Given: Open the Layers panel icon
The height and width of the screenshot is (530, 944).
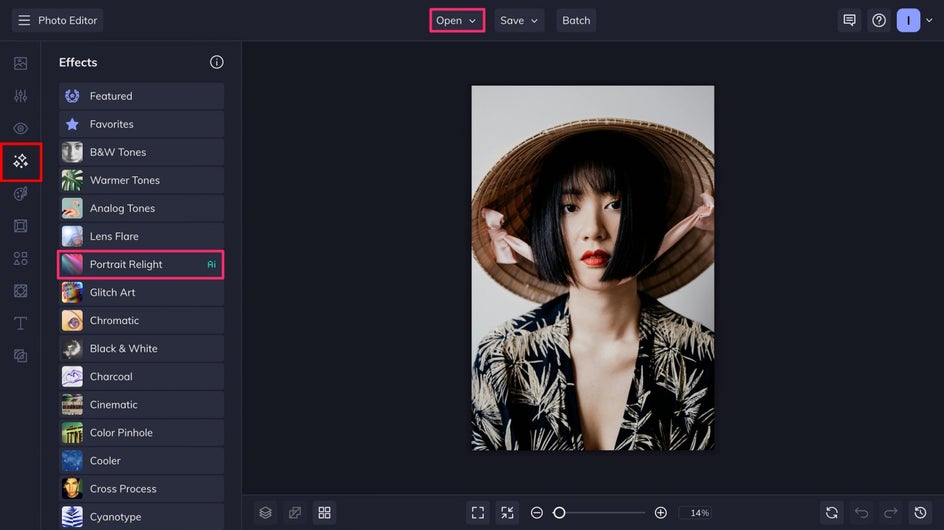Looking at the screenshot, I should [x=266, y=513].
